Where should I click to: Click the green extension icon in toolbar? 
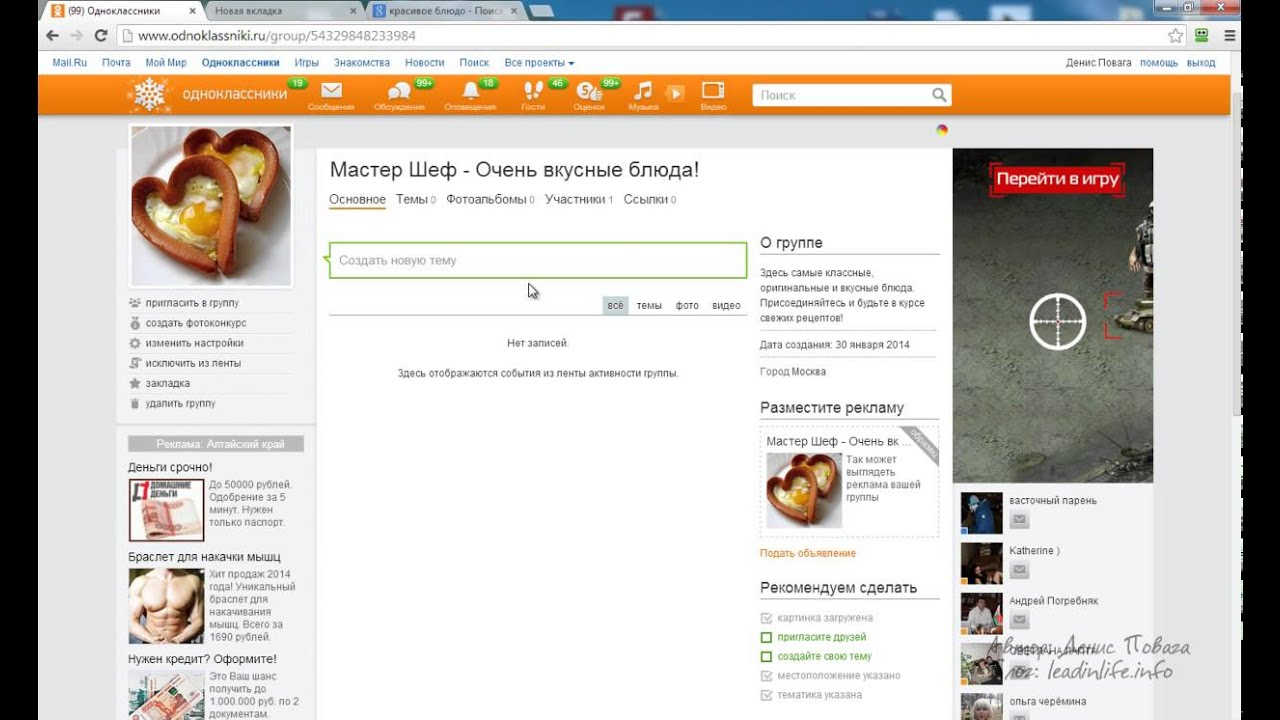click(1203, 35)
